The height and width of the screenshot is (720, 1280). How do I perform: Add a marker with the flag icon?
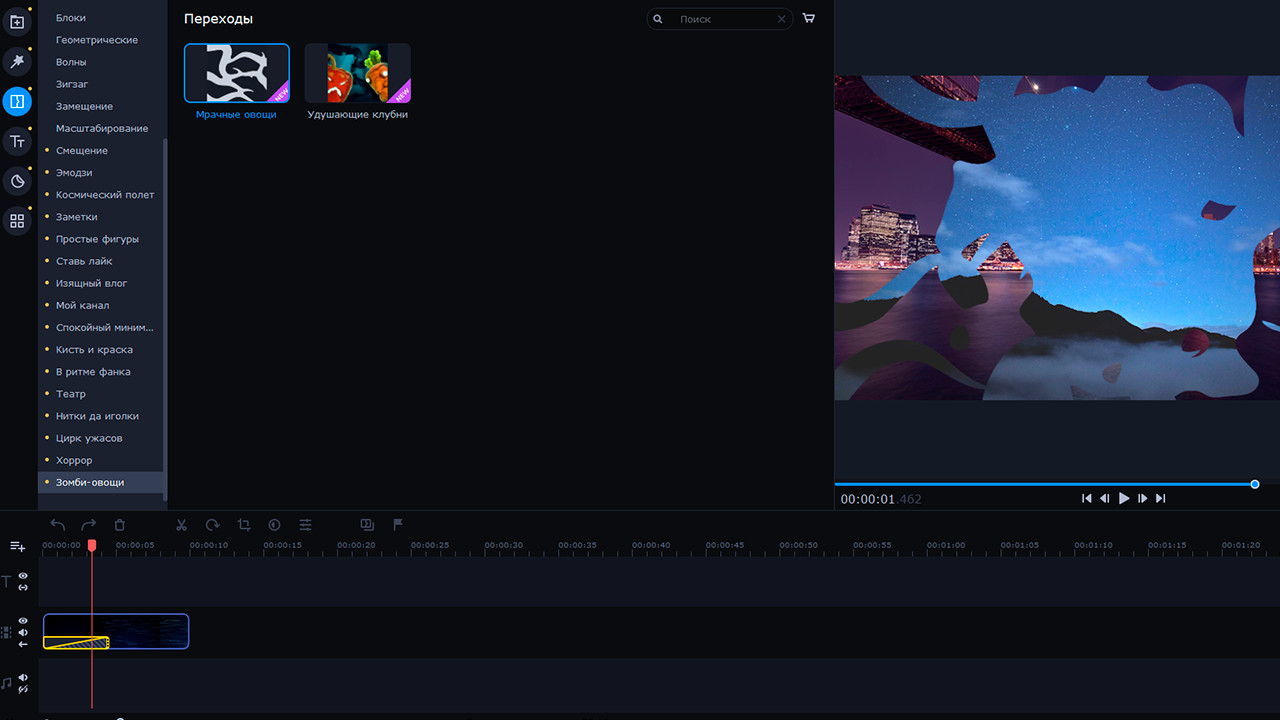click(397, 525)
